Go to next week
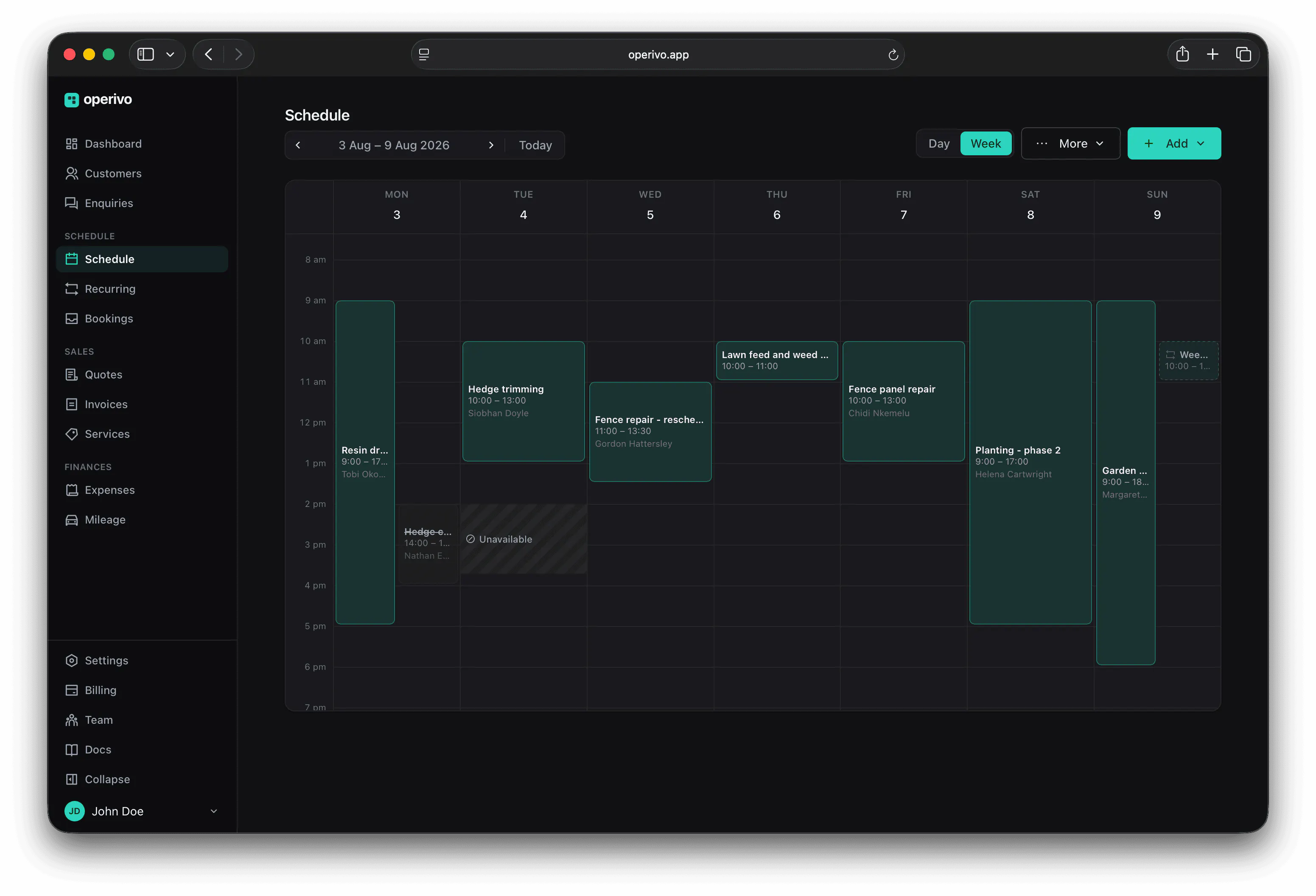The height and width of the screenshot is (896, 1316). pos(490,145)
